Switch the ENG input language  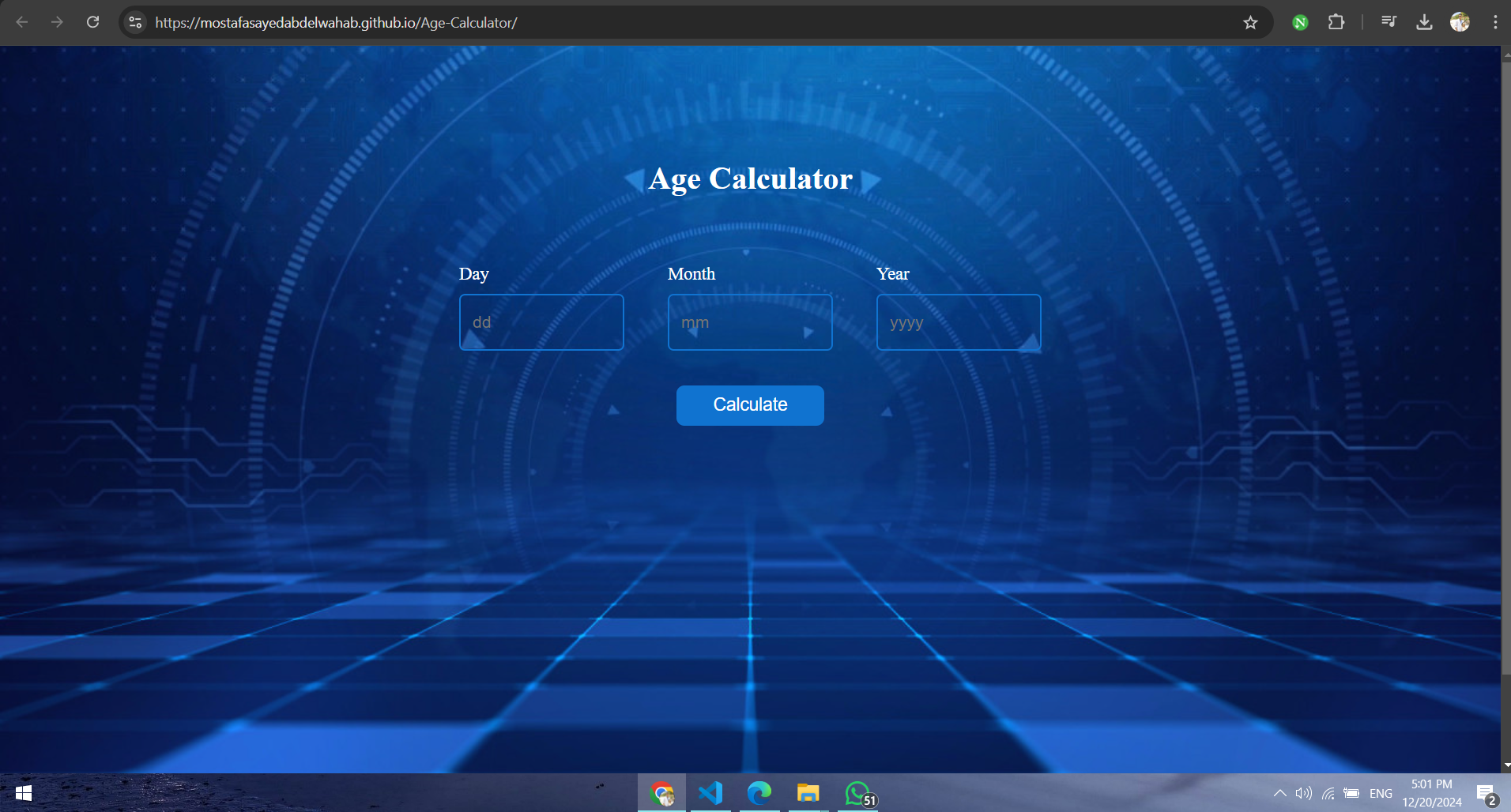[x=1381, y=793]
